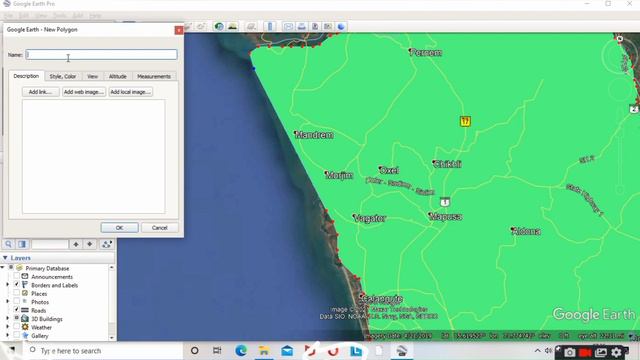Toggle the 3D Buildings layer checkbox
Screen dimensions: 640x360
pos(17,318)
